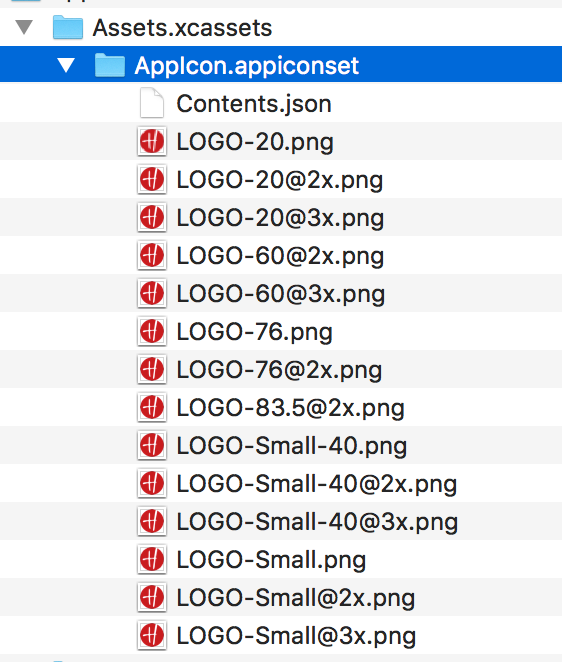The image size is (562, 662).
Task: Select the LOGO-76.png file name
Action: 255,332
